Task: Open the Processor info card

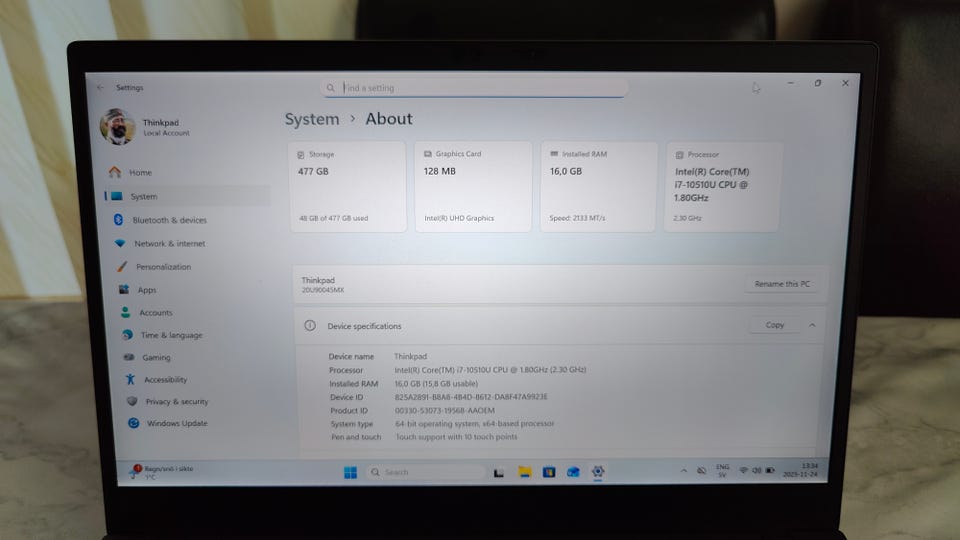Action: click(x=723, y=187)
